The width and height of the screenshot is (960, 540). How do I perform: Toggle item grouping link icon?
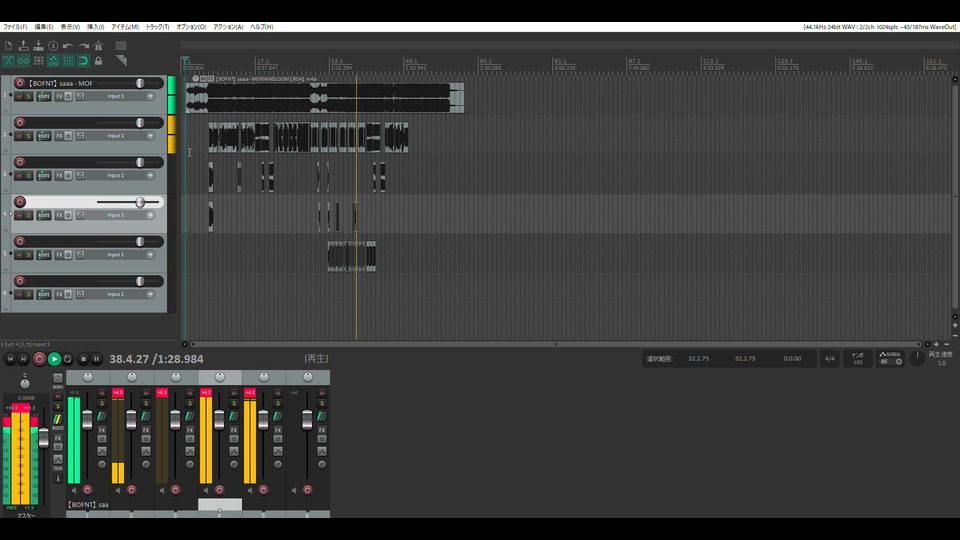(x=23, y=61)
